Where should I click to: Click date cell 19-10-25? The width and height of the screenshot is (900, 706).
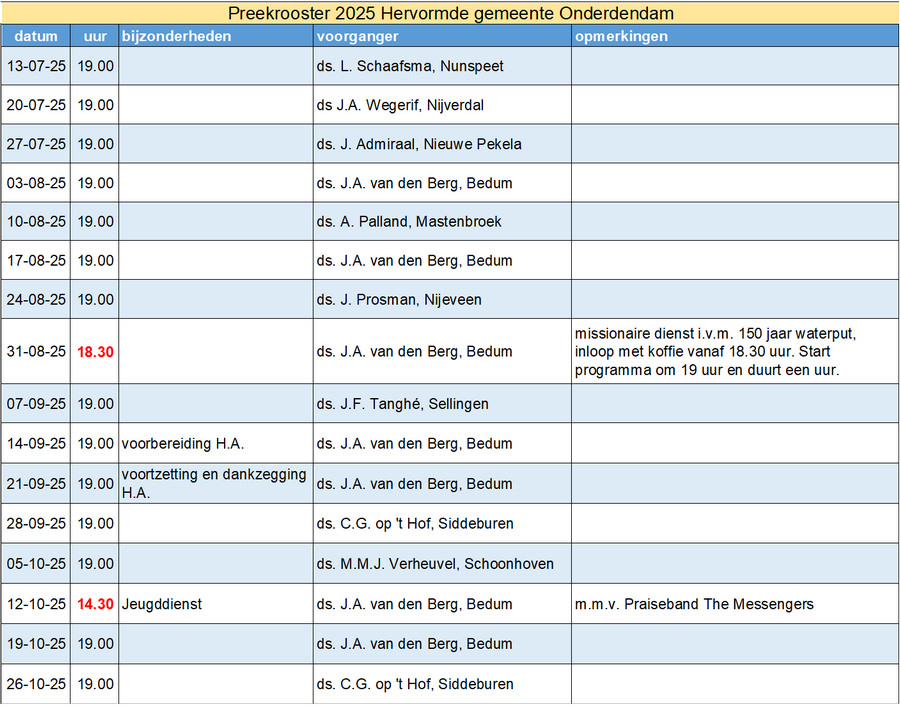(36, 644)
